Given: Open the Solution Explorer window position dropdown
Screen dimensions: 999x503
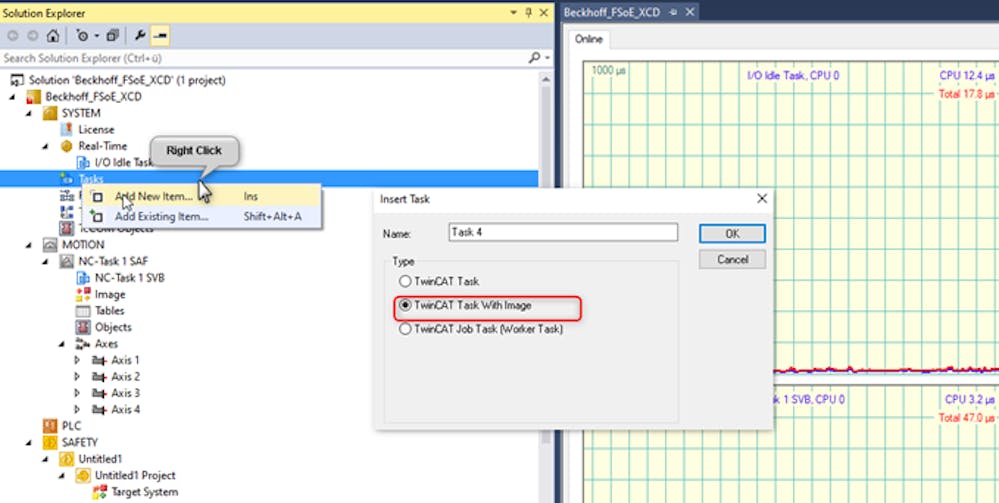Looking at the screenshot, I should tap(514, 13).
